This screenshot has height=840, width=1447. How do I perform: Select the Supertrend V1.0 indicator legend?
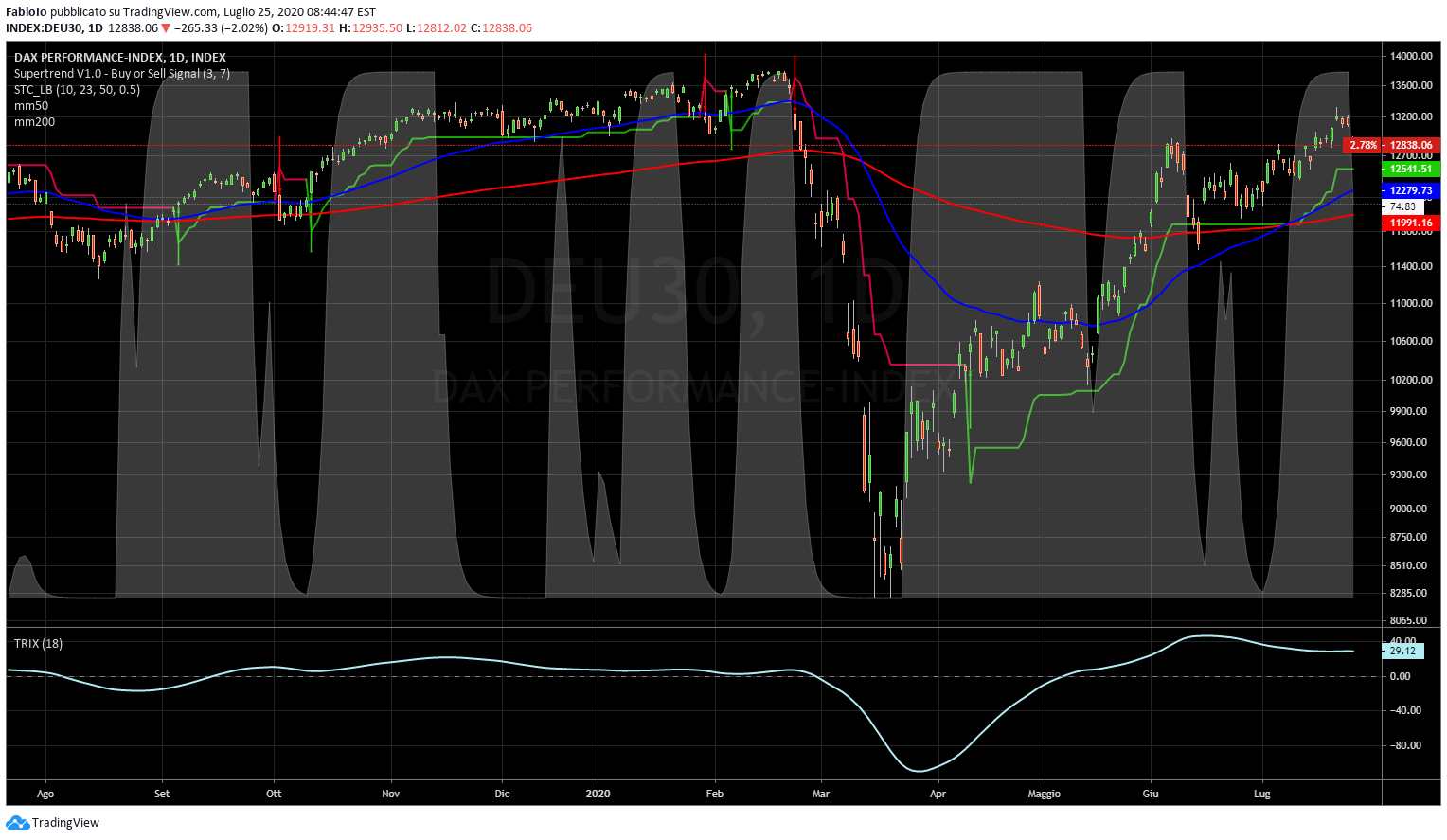click(122, 74)
